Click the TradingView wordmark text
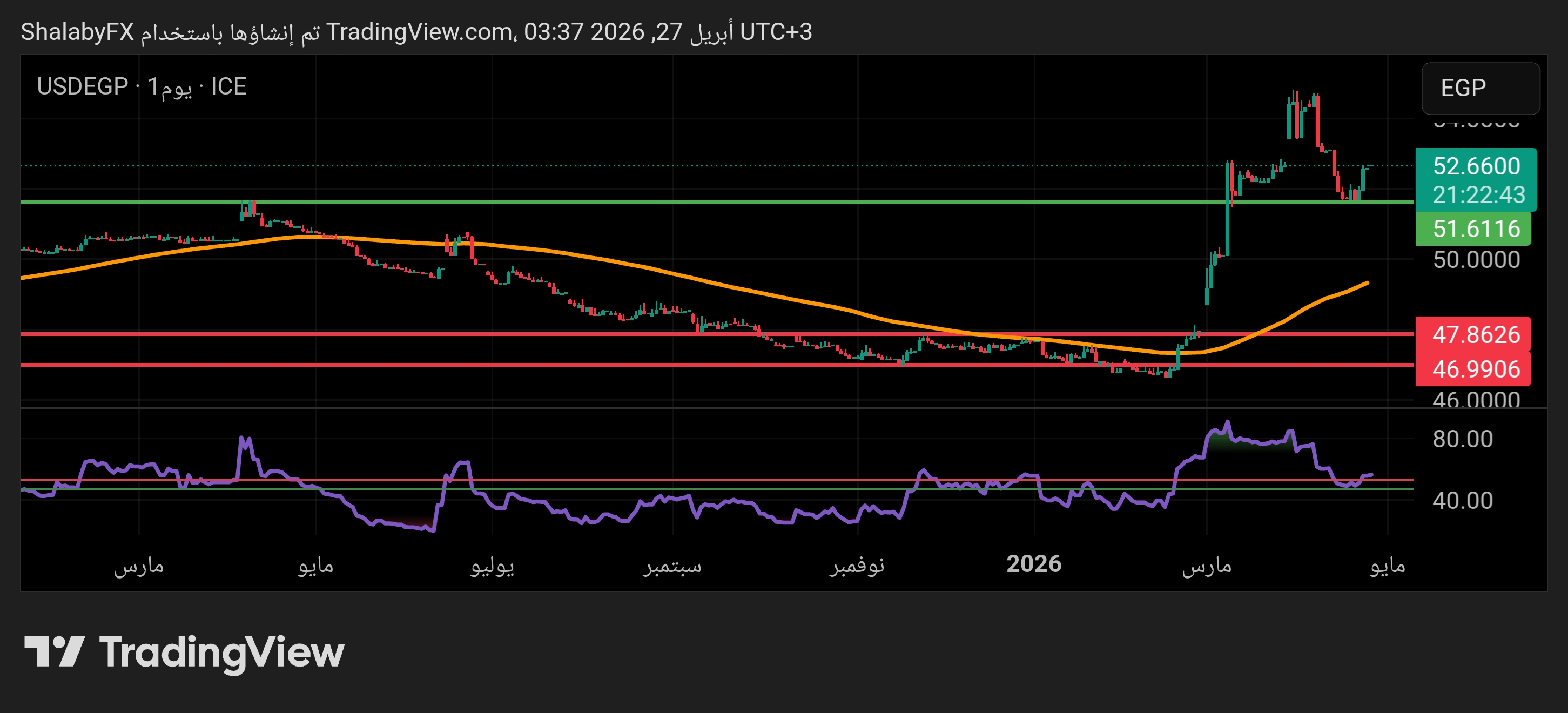Image resolution: width=1568 pixels, height=713 pixels. (x=221, y=652)
